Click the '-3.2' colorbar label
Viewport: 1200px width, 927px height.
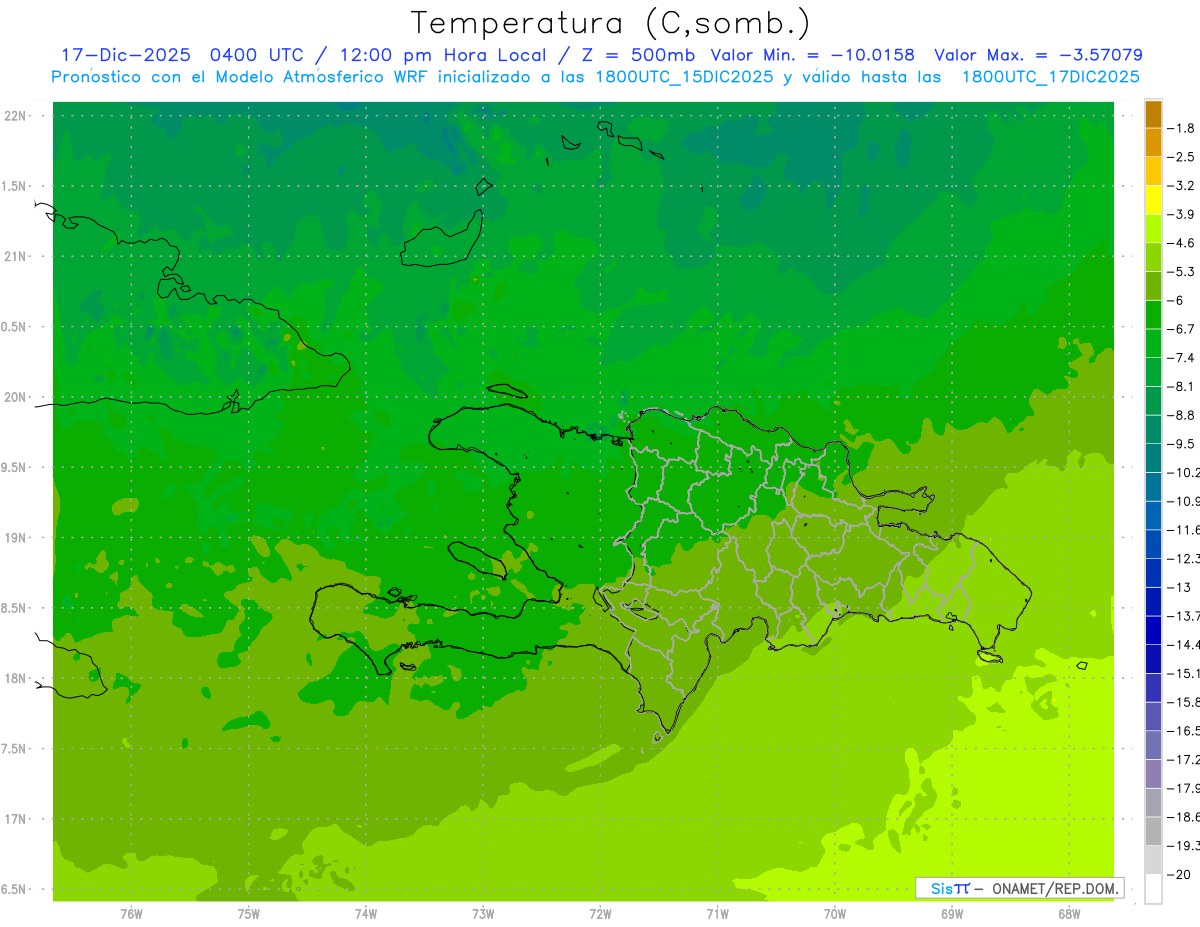click(x=1181, y=186)
